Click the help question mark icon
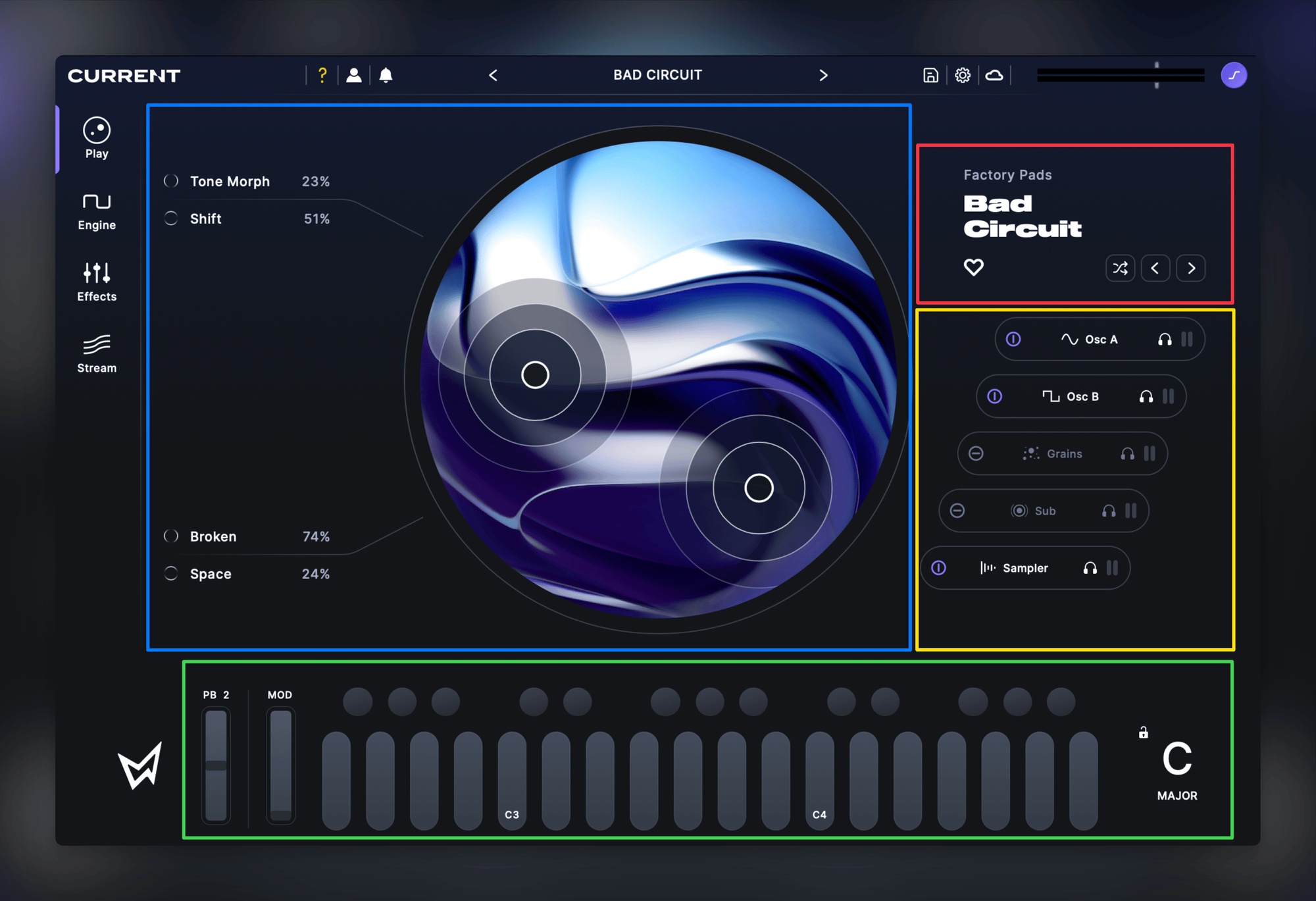This screenshot has height=901, width=1316. click(322, 75)
